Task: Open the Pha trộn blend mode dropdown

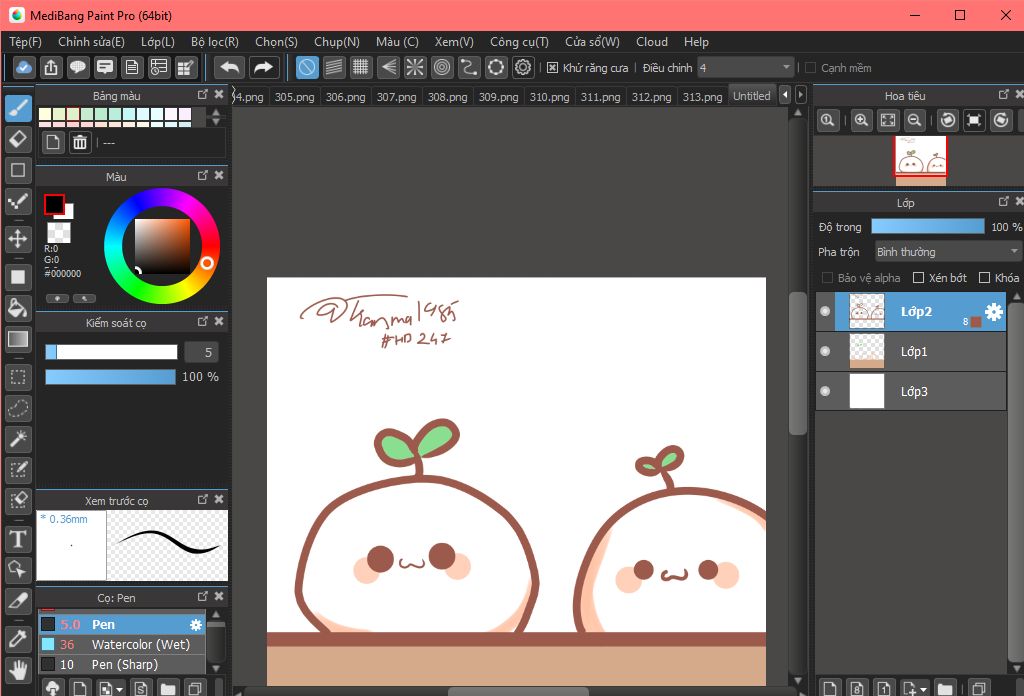Action: (947, 252)
